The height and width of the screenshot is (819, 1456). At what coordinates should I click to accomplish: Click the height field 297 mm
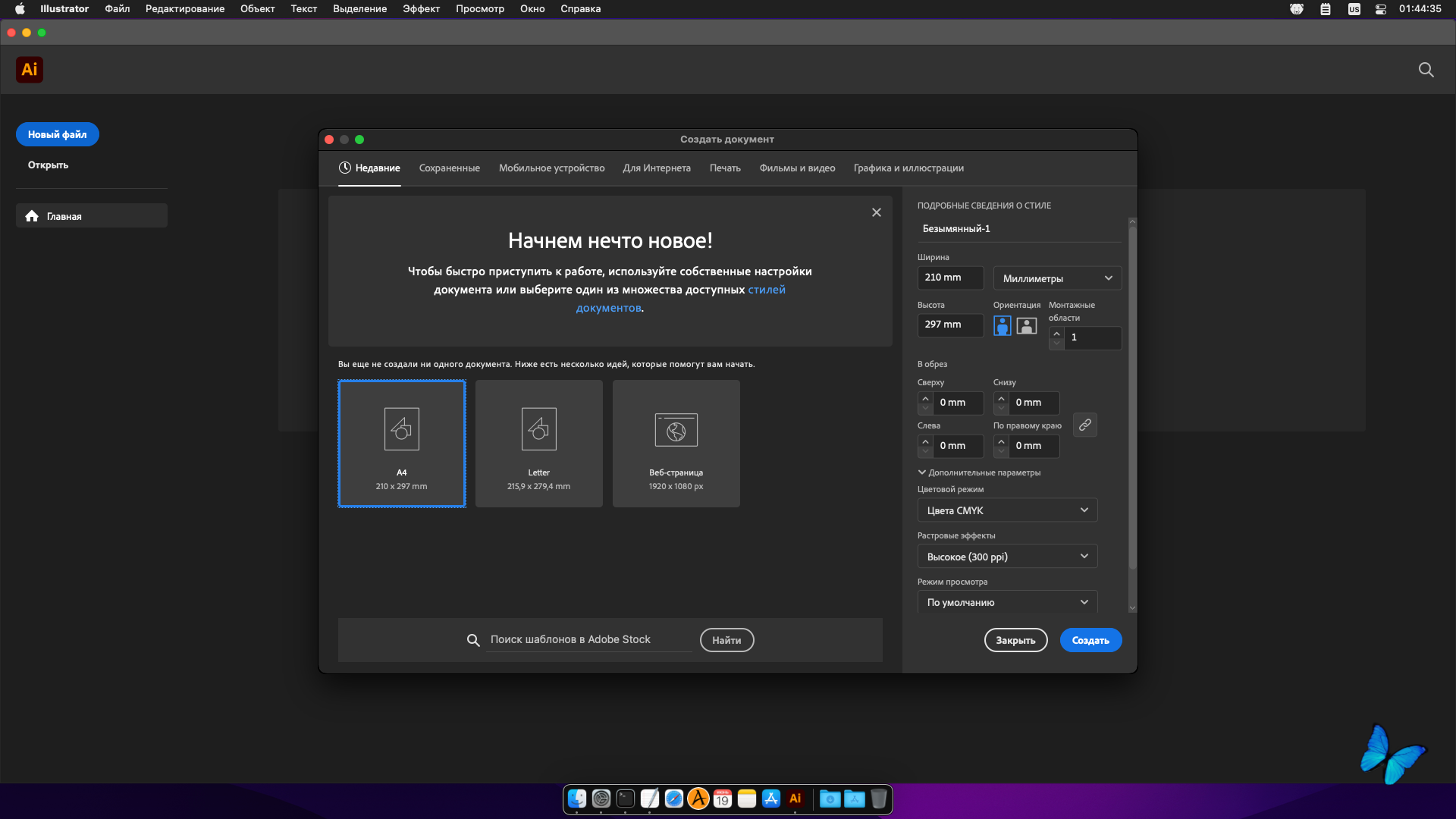(950, 325)
